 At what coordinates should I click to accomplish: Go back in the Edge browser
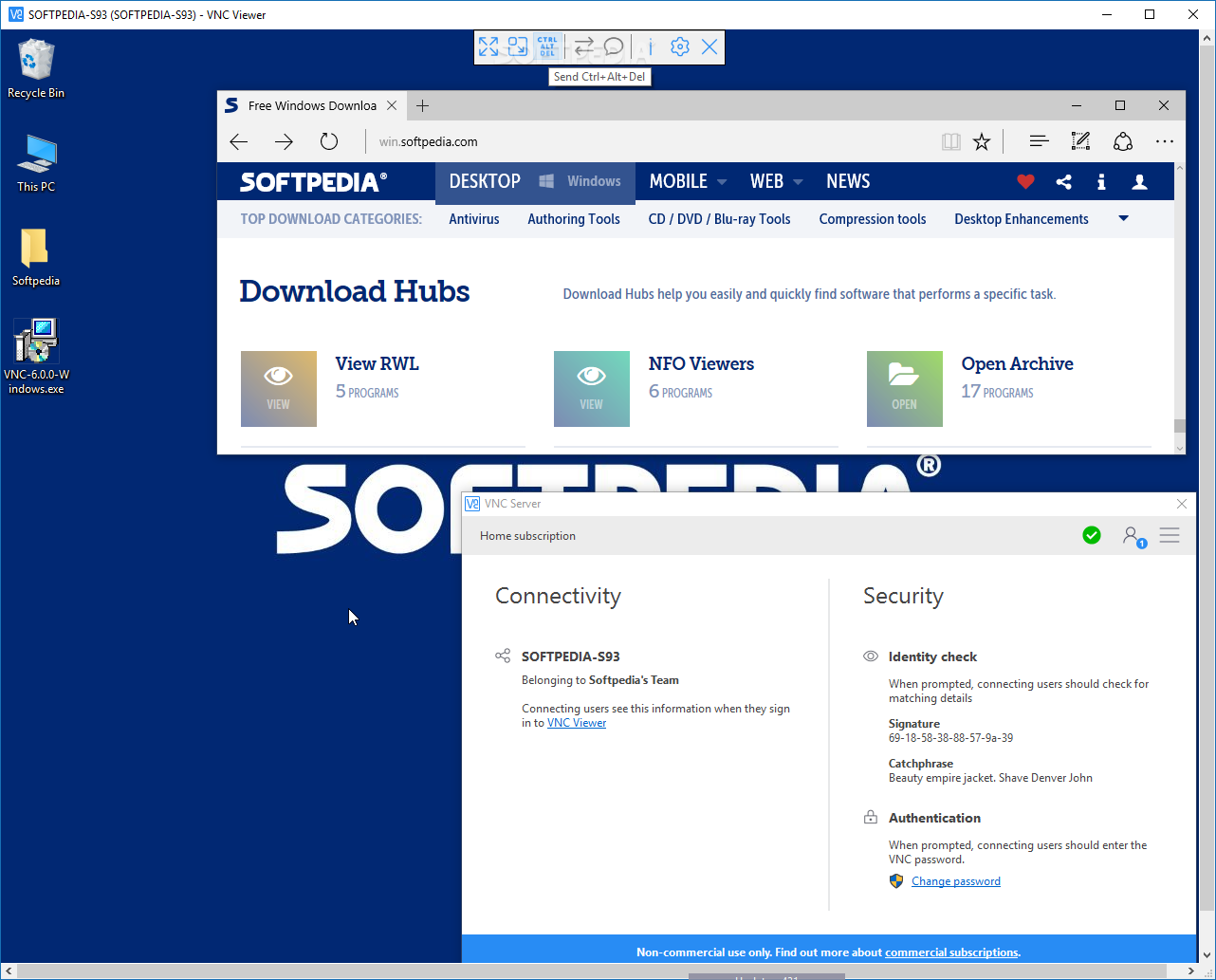[239, 141]
